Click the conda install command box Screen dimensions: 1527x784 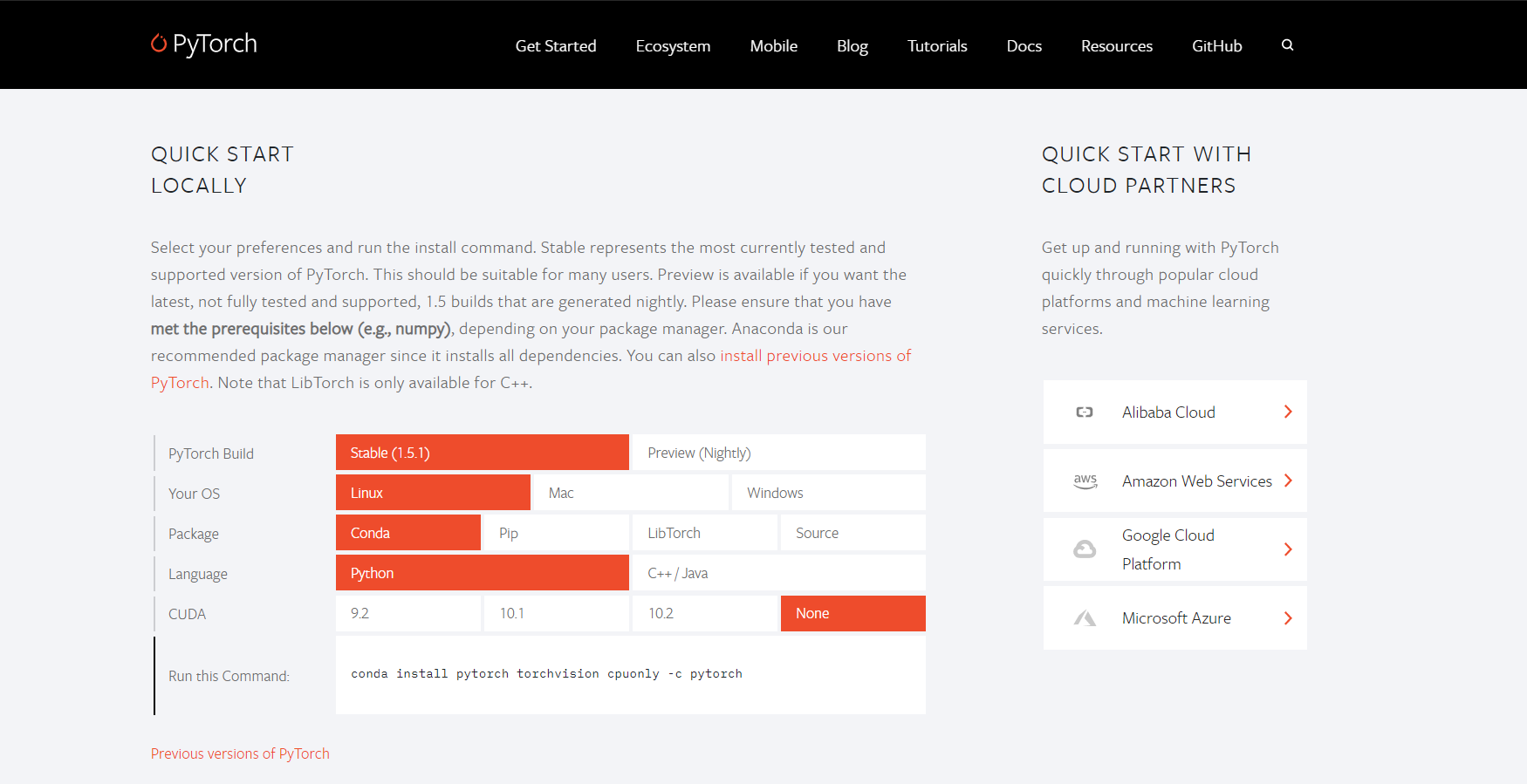631,675
